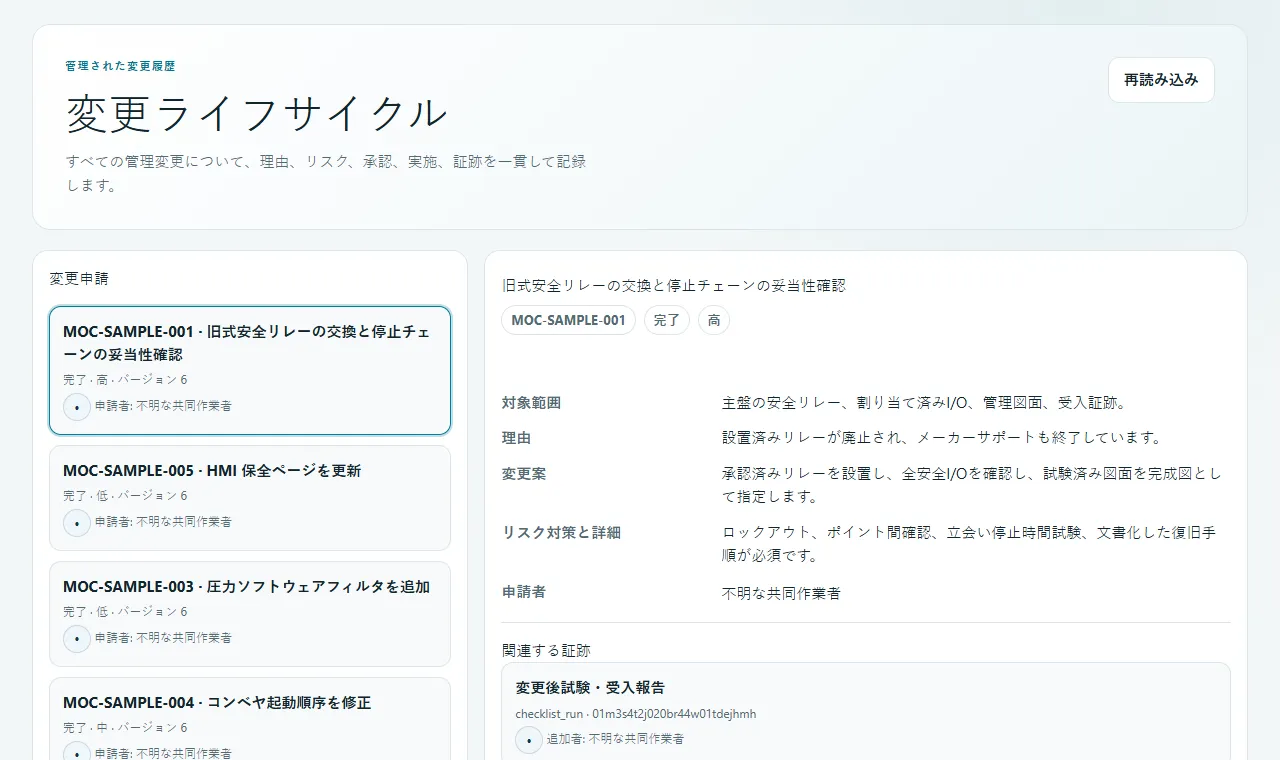Viewport: 1280px width, 760px height.
Task: Click the requester avatar icon on MOC-SAMPLE-003 card
Action: (77, 639)
